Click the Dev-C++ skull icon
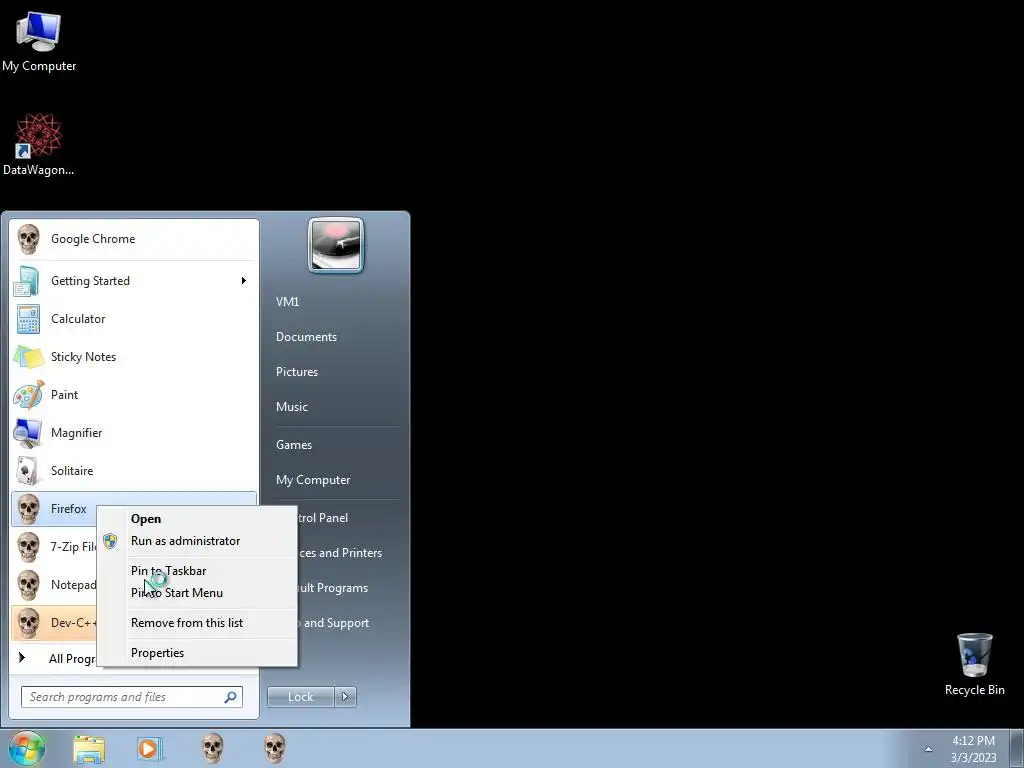The height and width of the screenshot is (768, 1024). click(x=28, y=623)
